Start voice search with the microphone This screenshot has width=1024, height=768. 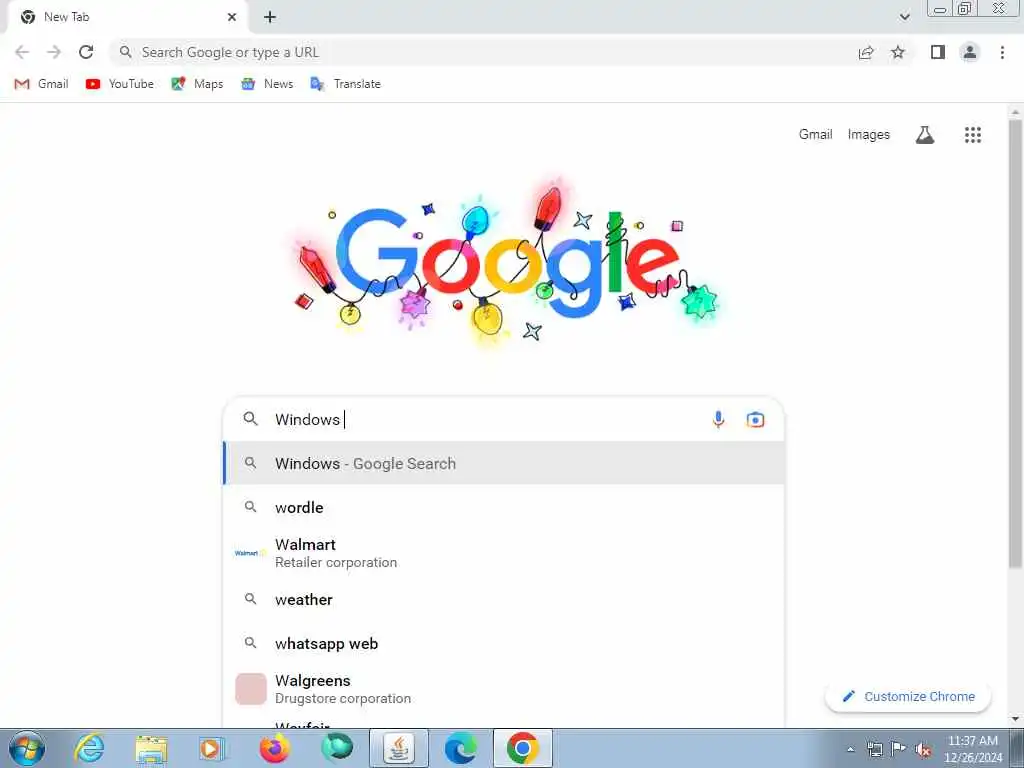coord(718,419)
